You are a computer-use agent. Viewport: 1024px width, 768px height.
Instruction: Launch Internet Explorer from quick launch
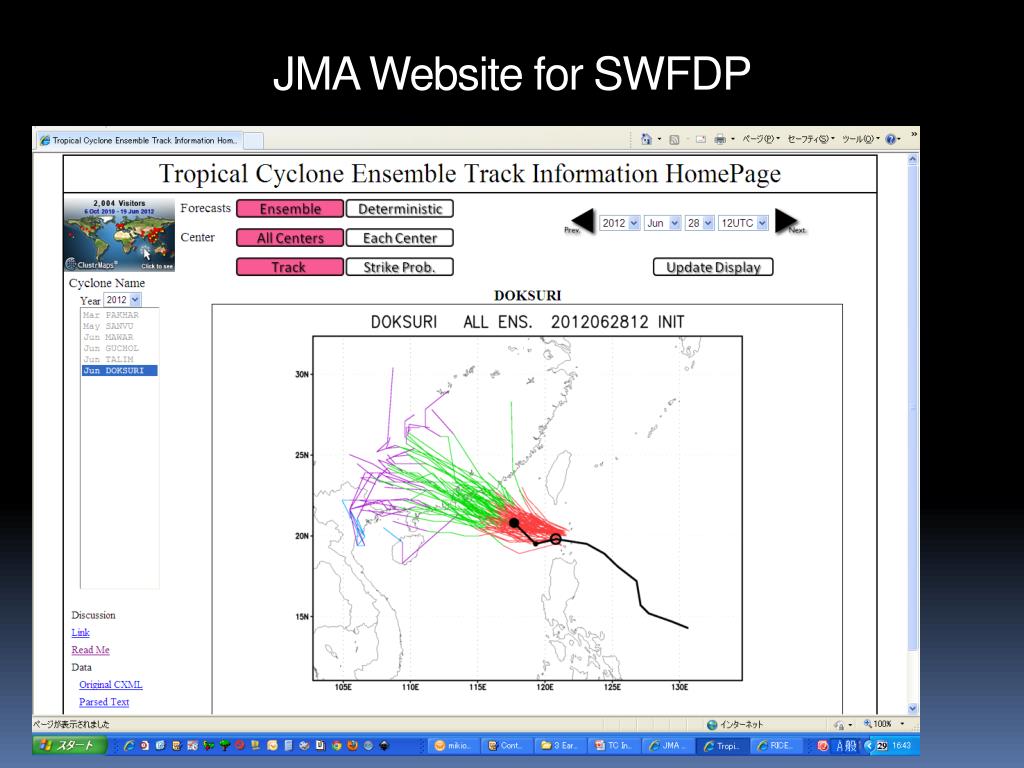click(129, 745)
